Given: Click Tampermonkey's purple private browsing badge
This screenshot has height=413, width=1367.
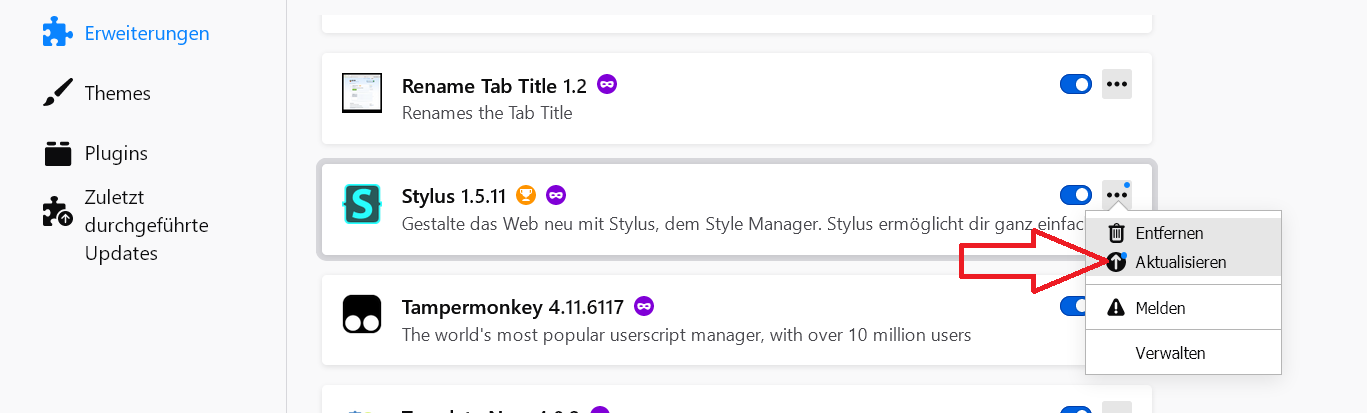Looking at the screenshot, I should (644, 305).
